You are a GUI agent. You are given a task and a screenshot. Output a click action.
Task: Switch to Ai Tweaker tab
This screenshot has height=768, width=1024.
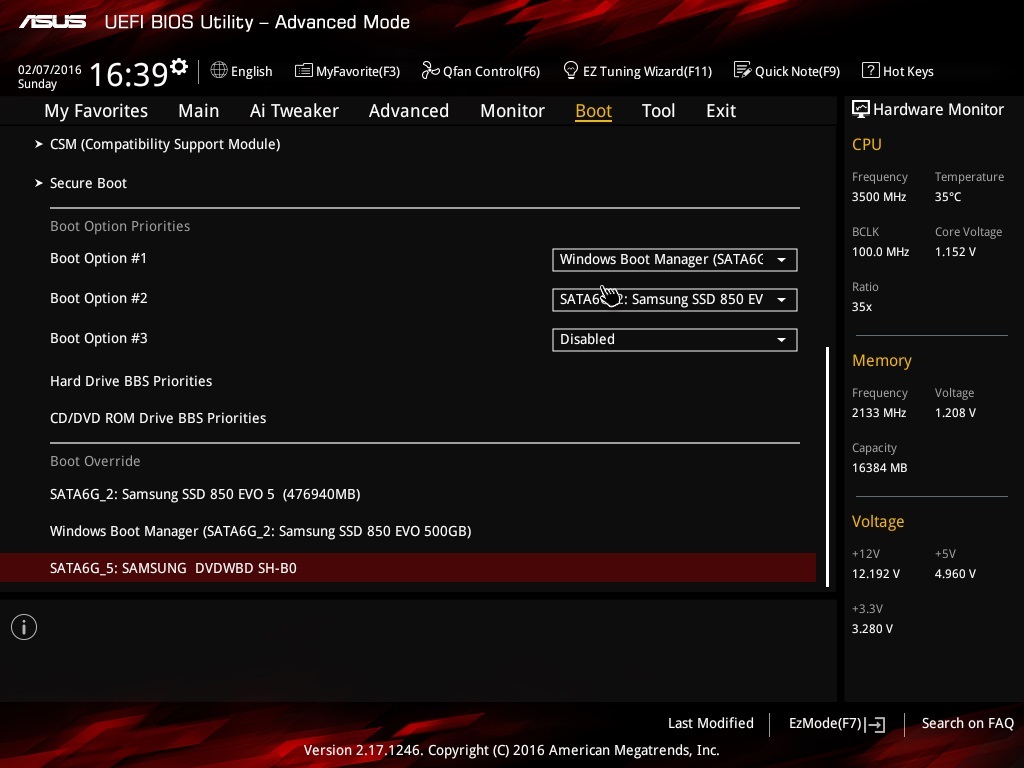point(294,110)
